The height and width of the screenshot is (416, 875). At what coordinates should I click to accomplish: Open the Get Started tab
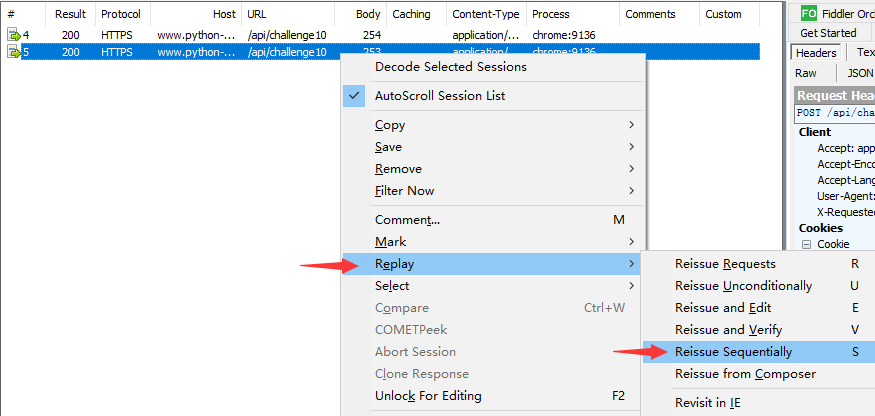828,33
